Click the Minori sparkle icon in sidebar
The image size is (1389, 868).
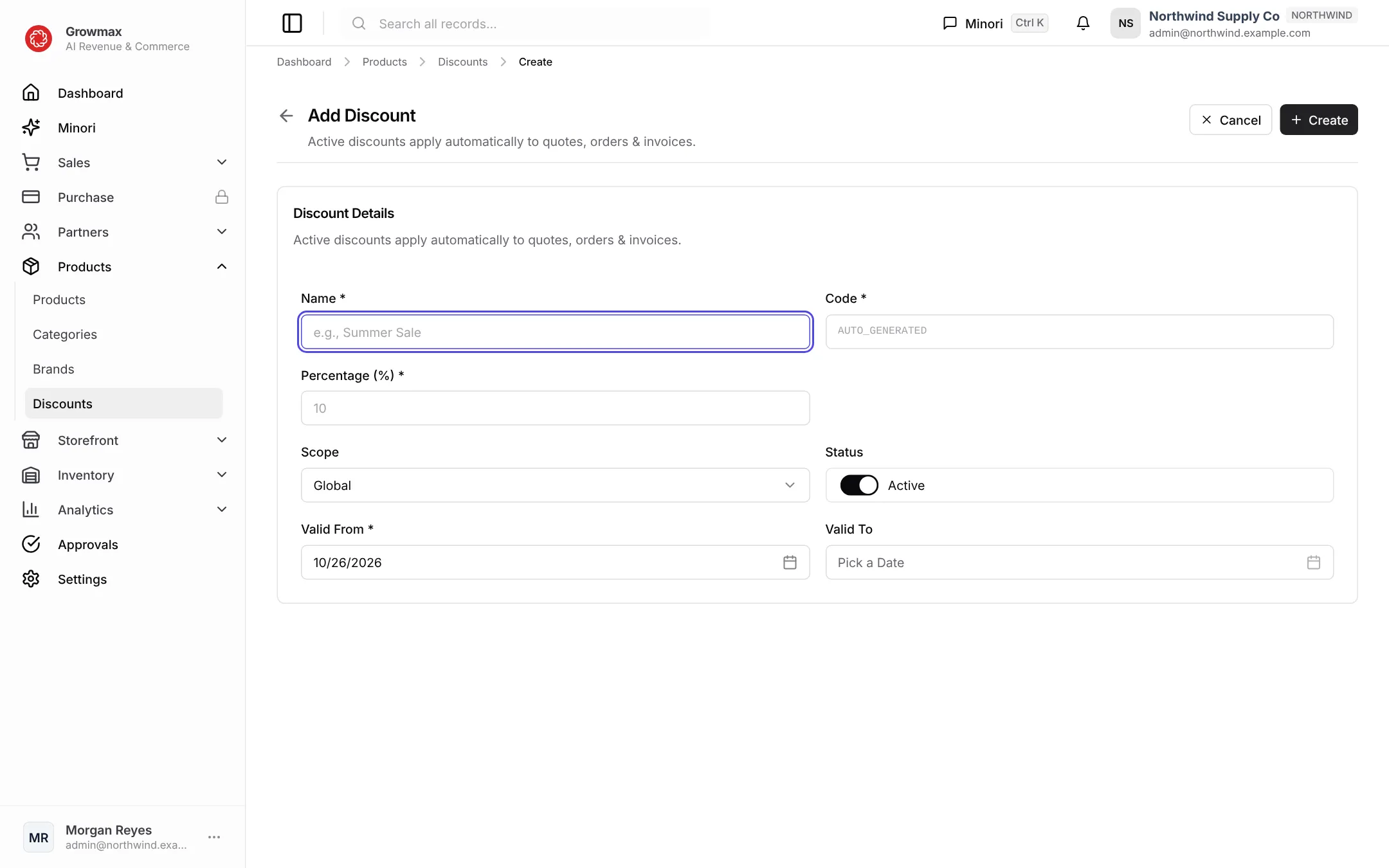pyautogui.click(x=31, y=127)
